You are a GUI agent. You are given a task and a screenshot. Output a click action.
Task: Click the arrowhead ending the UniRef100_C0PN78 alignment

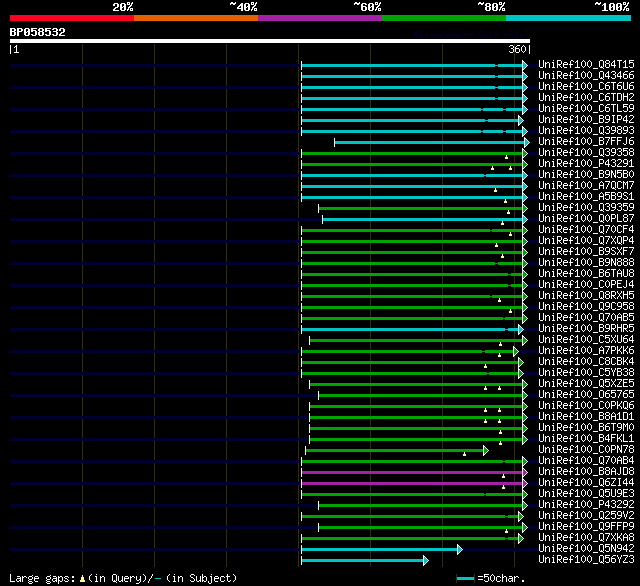(x=486, y=451)
